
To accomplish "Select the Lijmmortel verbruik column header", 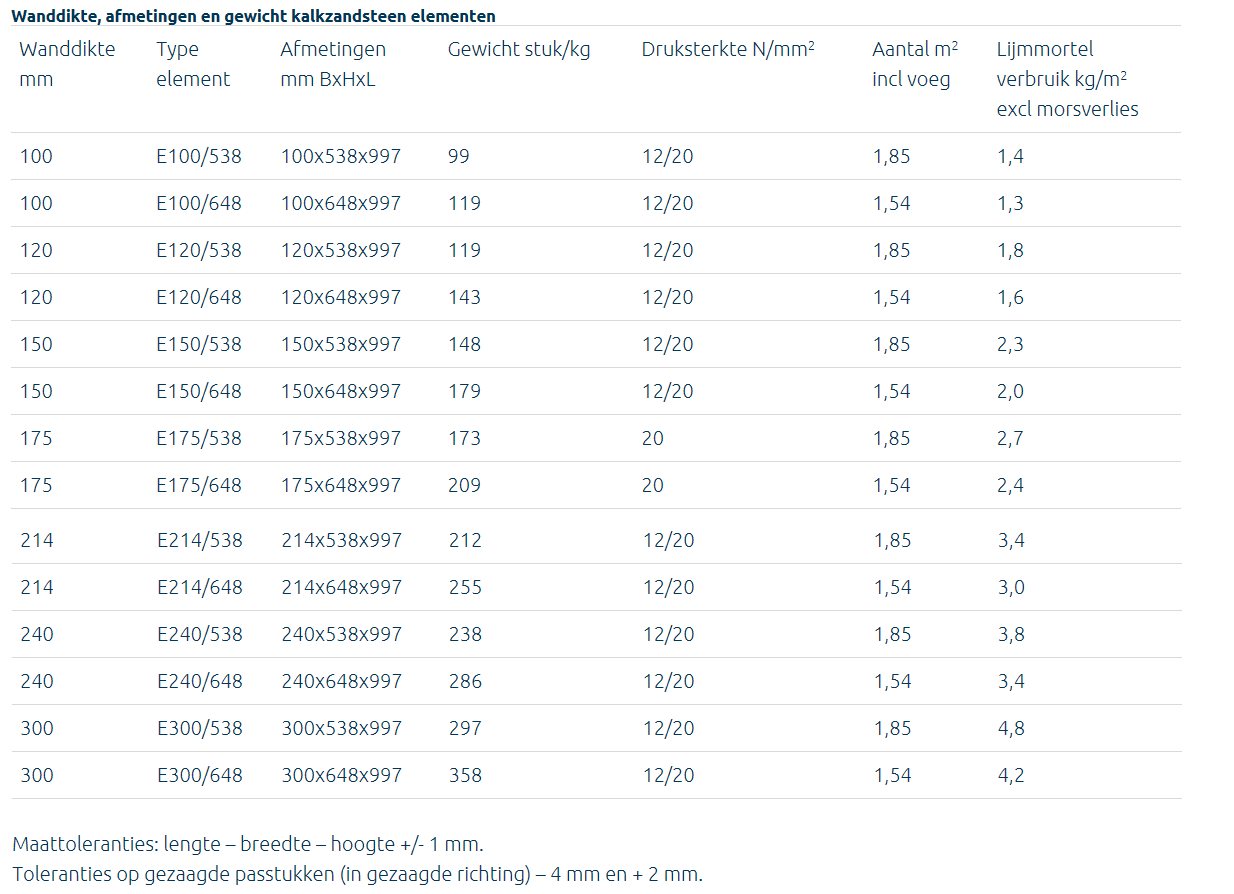I will [x=1067, y=79].
